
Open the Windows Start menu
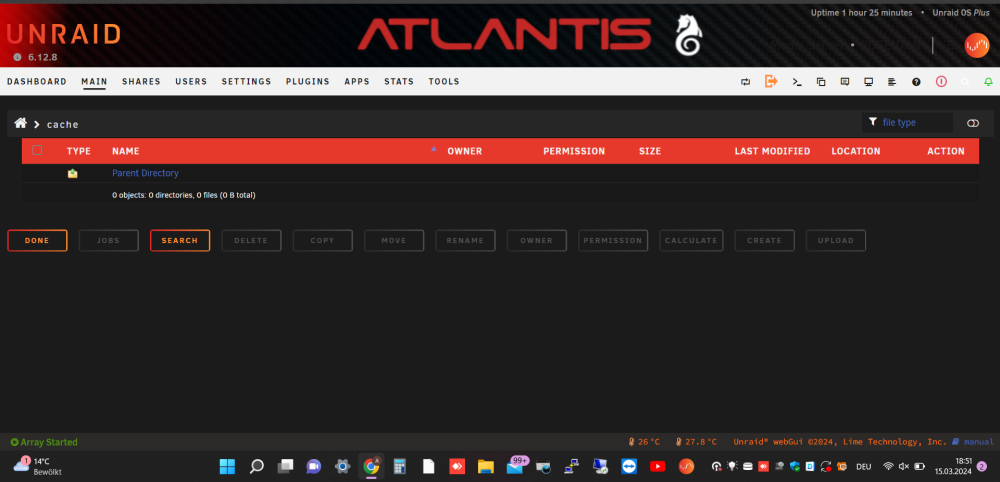pos(227,466)
